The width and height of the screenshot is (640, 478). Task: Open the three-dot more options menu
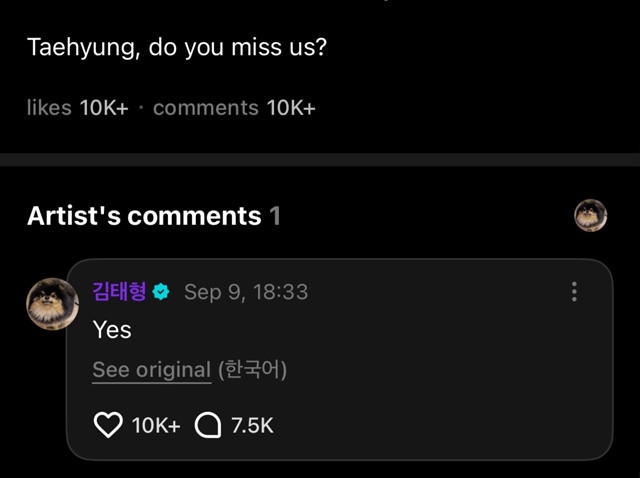coord(574,292)
